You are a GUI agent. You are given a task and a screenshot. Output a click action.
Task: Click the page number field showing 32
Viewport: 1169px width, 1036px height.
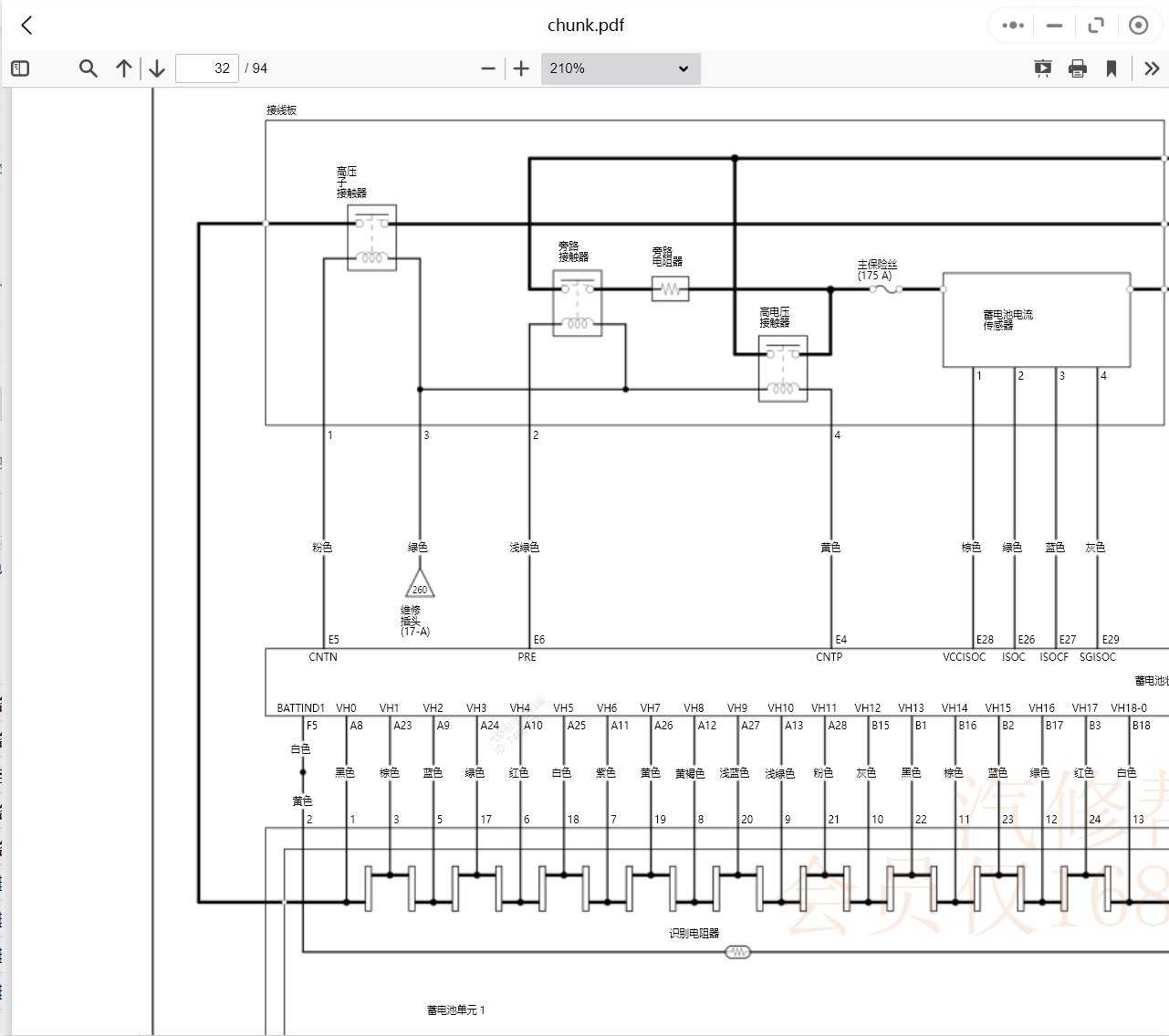coord(207,68)
